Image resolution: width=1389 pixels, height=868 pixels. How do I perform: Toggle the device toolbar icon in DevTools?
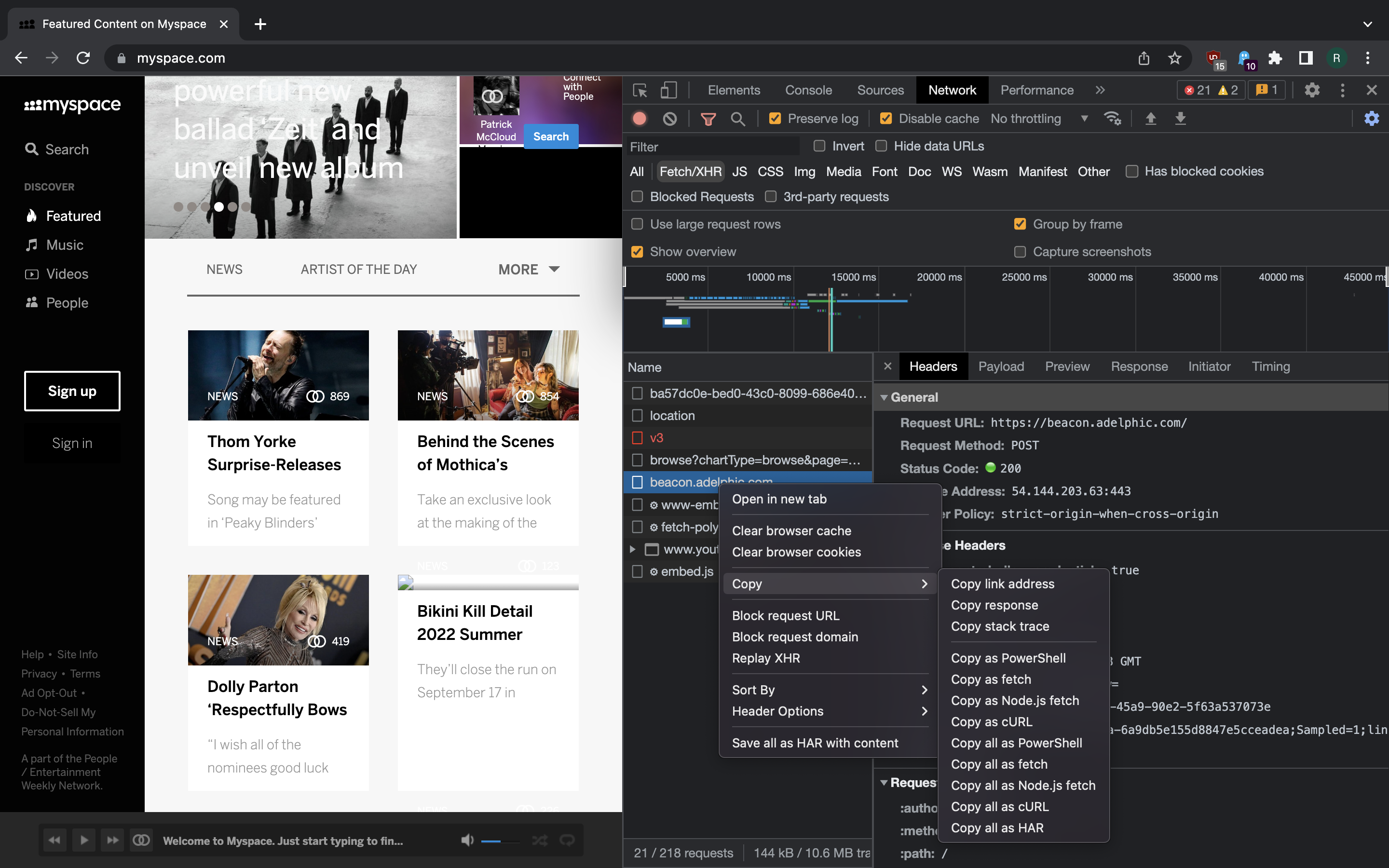click(x=668, y=90)
